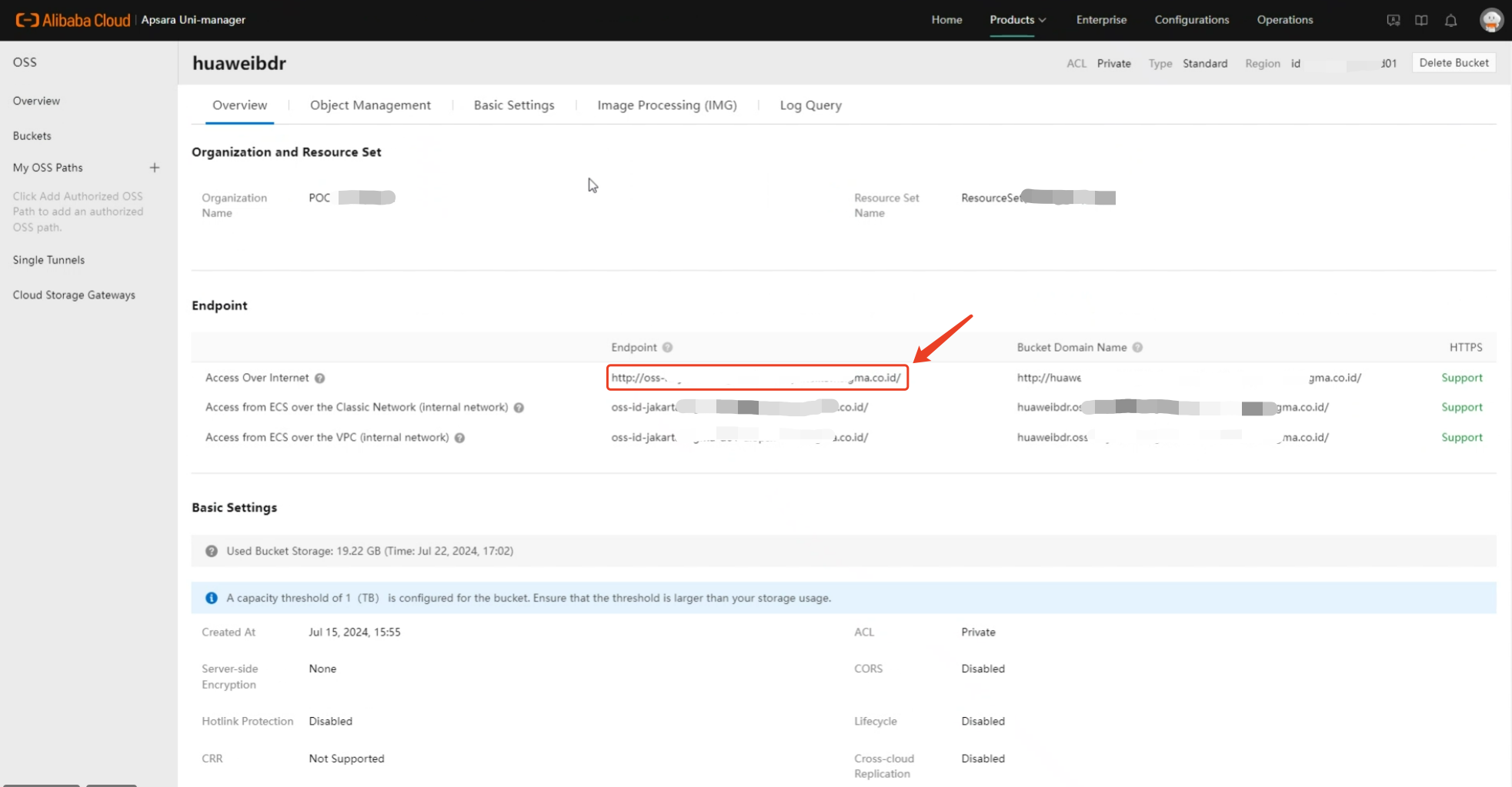Open Cloud Storage Gateways in the sidebar

[74, 295]
